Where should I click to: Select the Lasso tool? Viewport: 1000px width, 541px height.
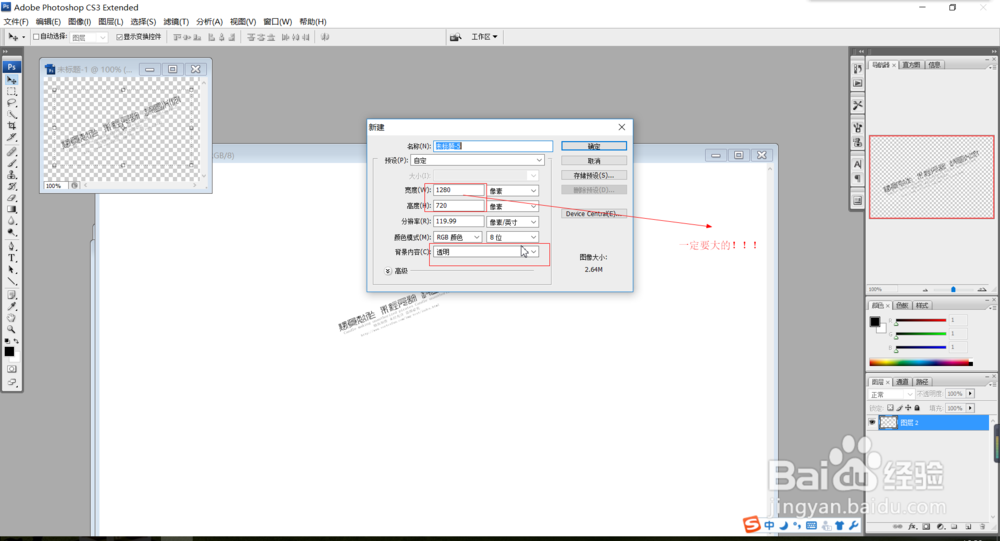(11, 103)
